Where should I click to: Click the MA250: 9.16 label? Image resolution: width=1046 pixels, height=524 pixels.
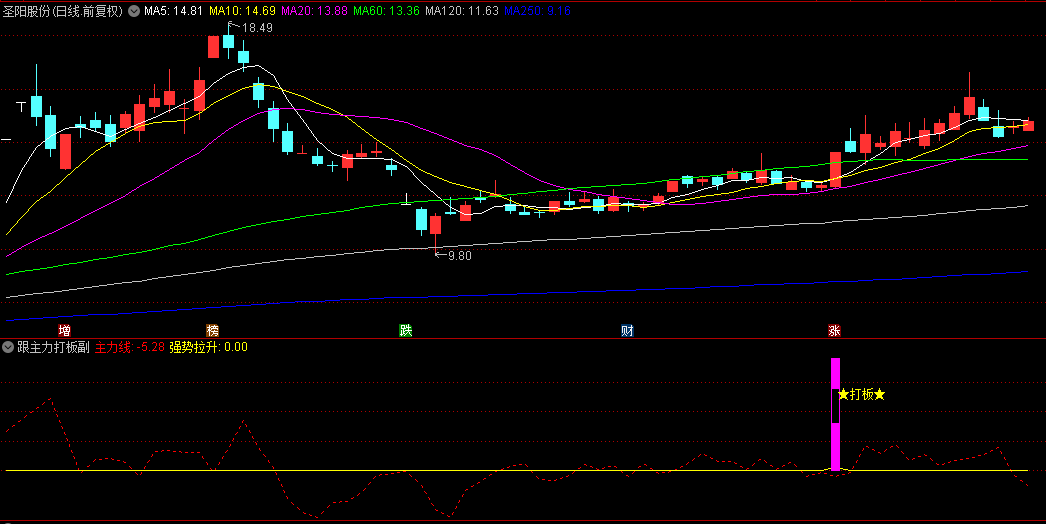pyautogui.click(x=537, y=11)
